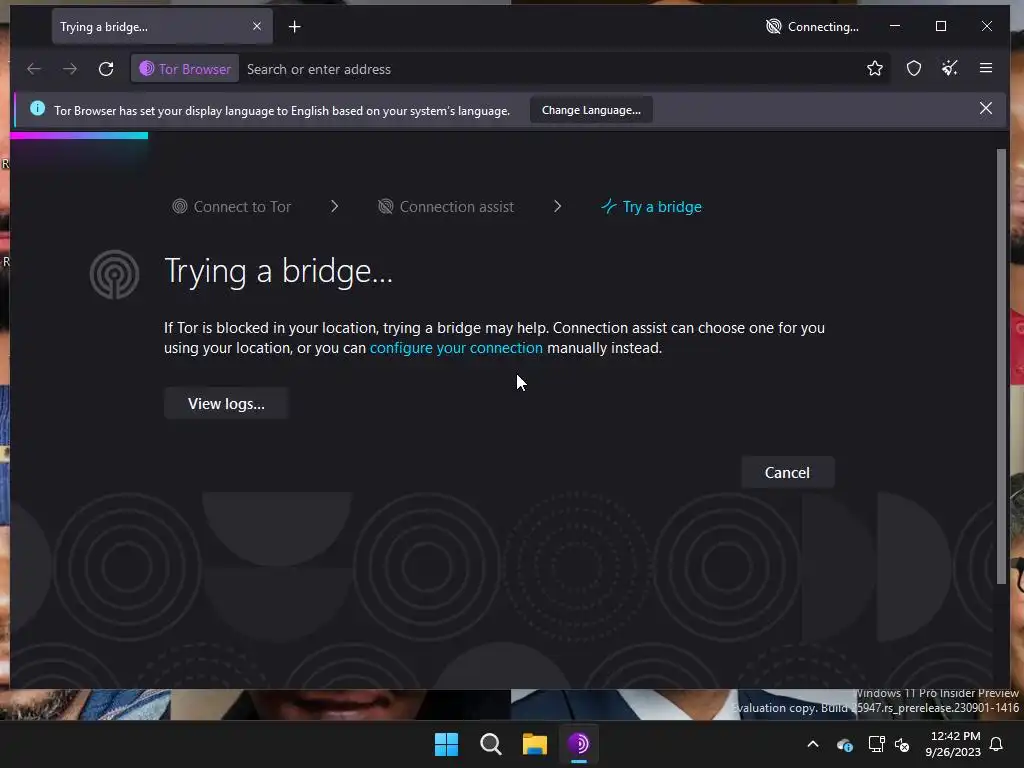Show hidden system tray icons
The width and height of the screenshot is (1024, 768).
click(x=813, y=744)
